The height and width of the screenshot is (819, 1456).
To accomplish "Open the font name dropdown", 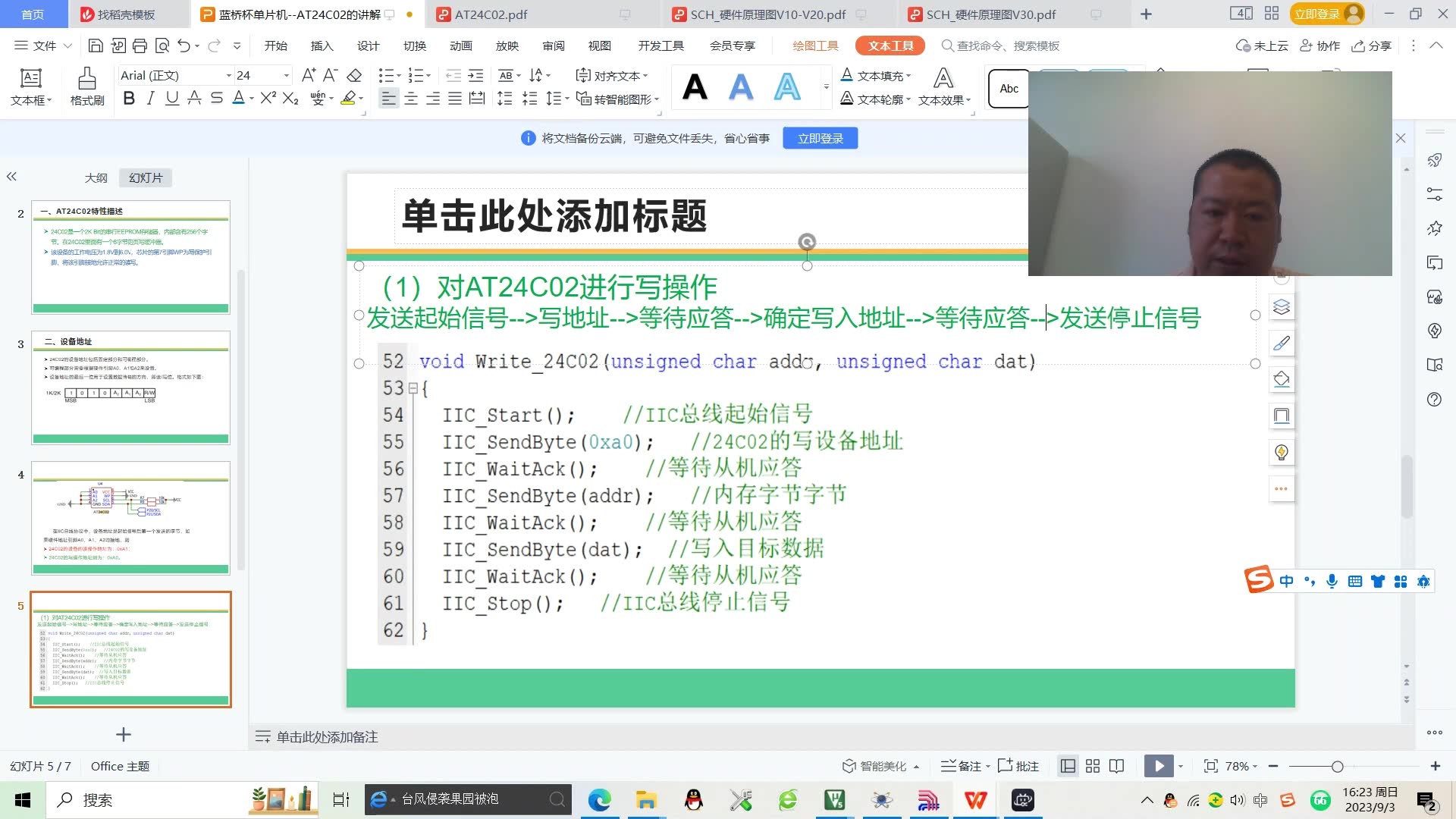I will pyautogui.click(x=228, y=75).
